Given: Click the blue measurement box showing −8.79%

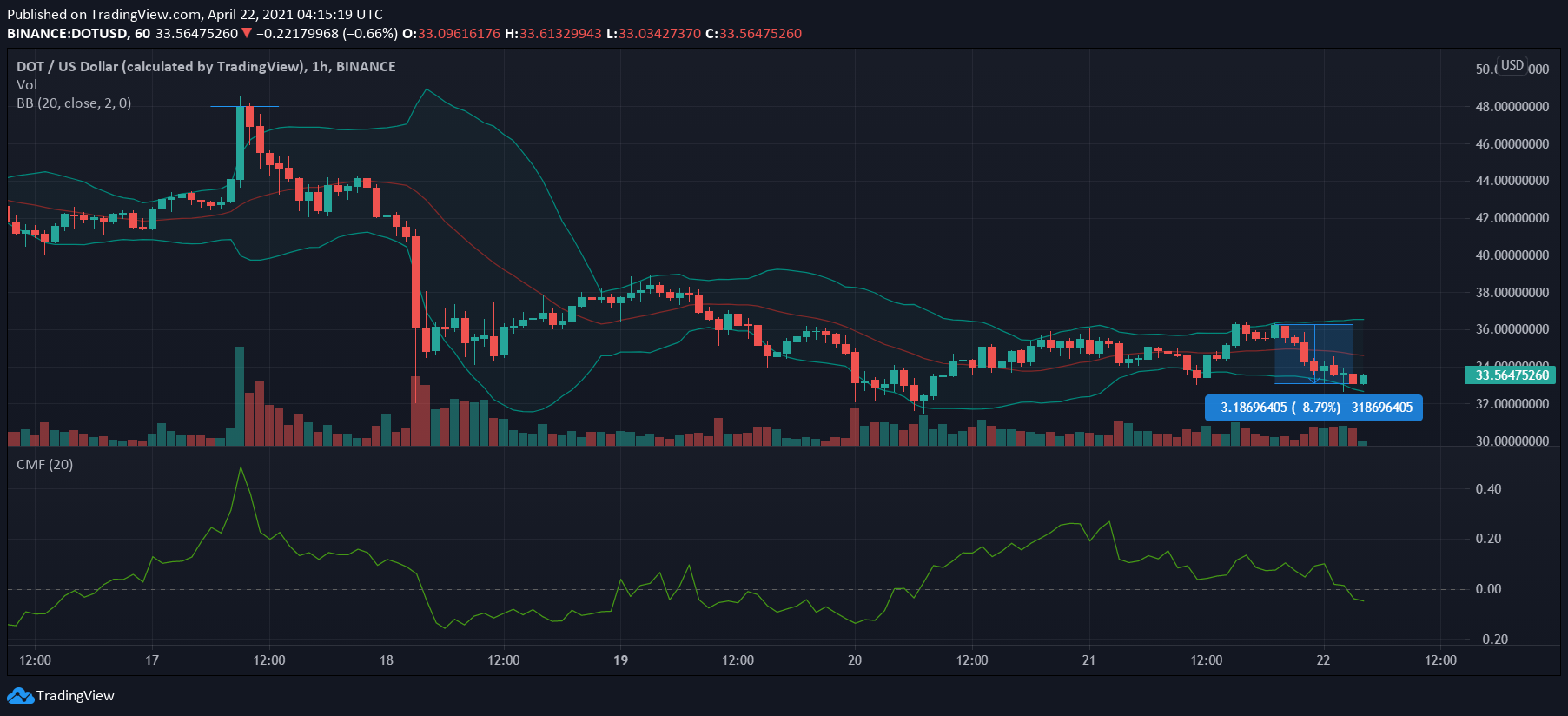Looking at the screenshot, I should pos(1313,408).
